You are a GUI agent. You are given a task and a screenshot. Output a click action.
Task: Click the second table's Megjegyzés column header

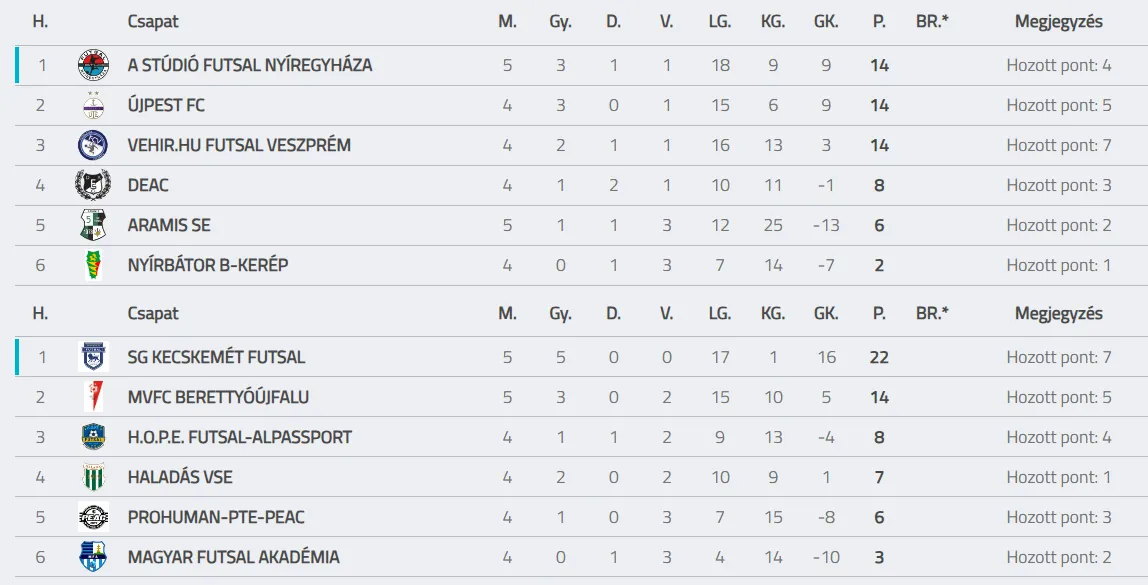pyautogui.click(x=1058, y=314)
